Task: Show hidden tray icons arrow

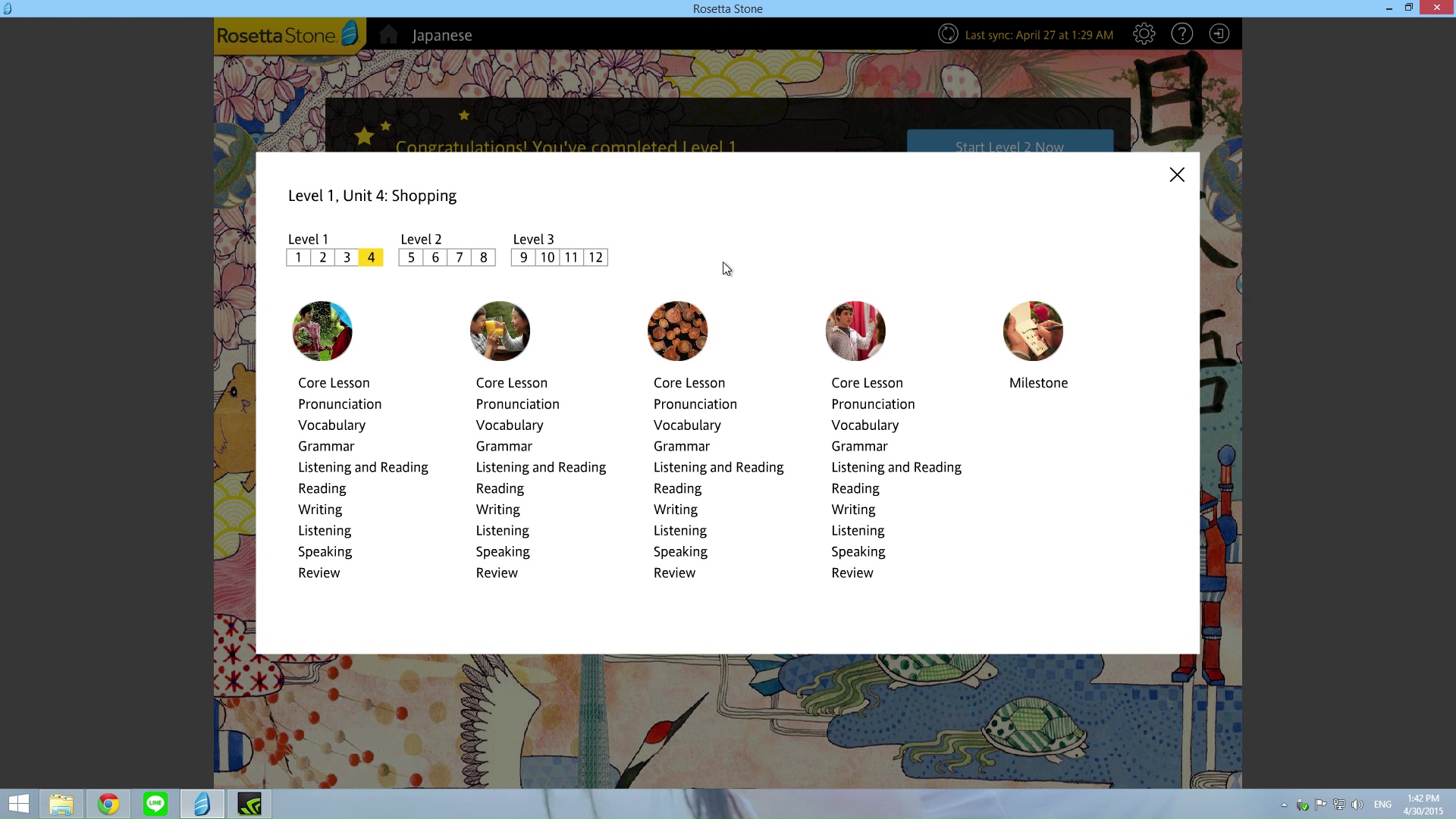Action: (1284, 805)
